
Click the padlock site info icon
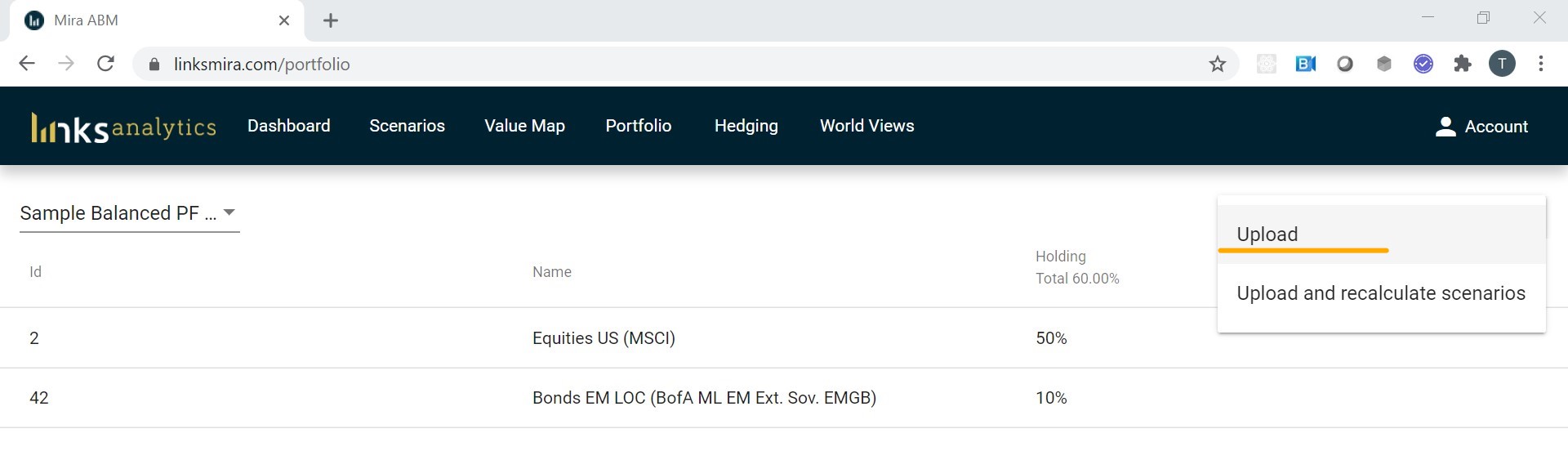click(154, 65)
